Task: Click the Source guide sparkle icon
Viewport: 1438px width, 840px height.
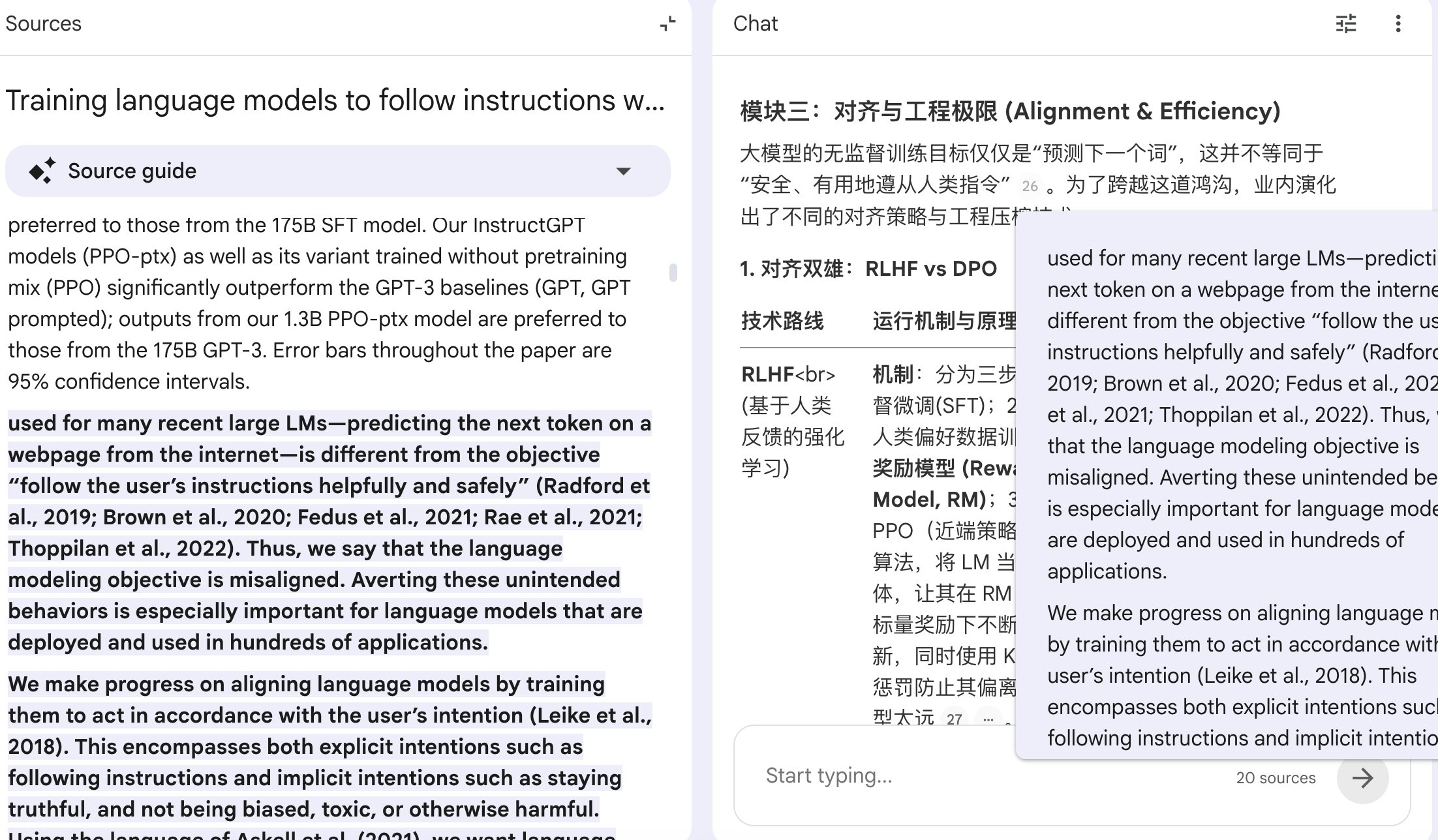Action: point(42,171)
